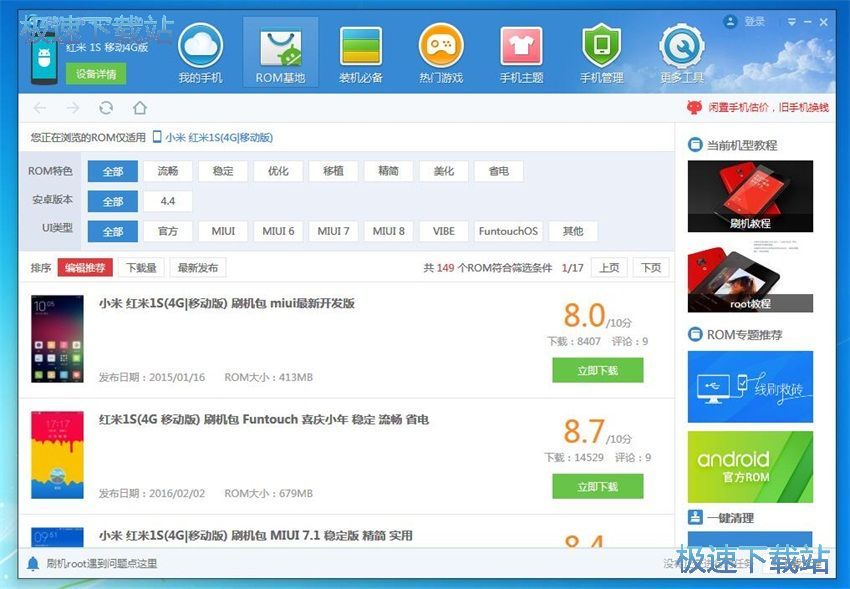Open the 装机必备 section
This screenshot has width=850, height=589.
[360, 53]
